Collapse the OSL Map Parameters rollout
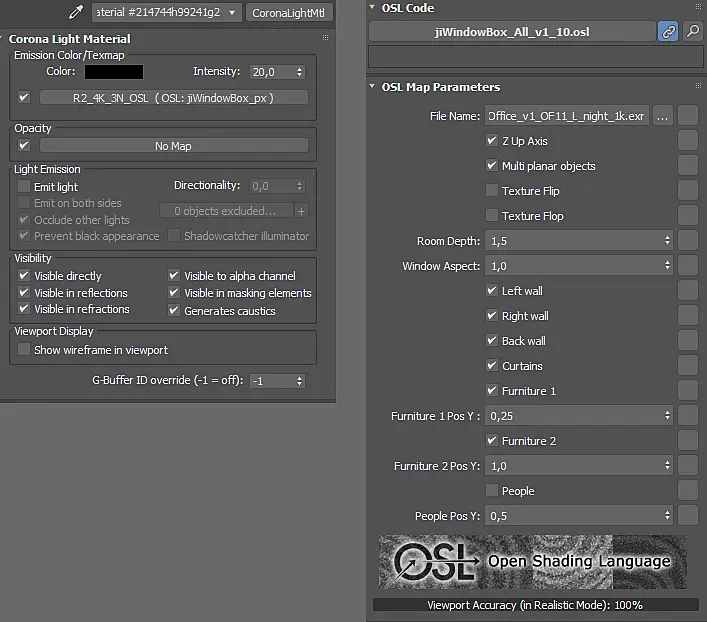 point(372,86)
